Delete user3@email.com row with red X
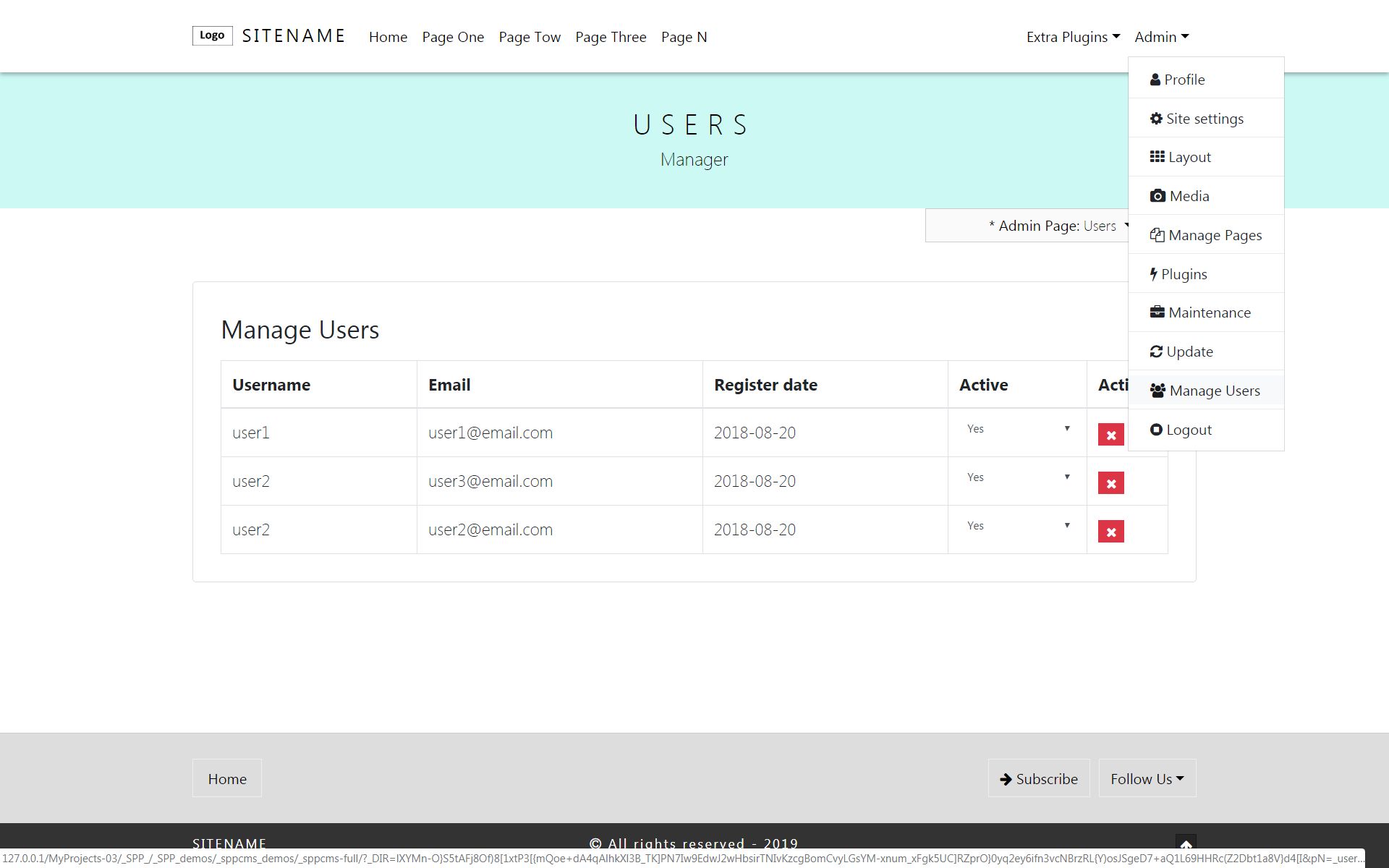Viewport: 1389px width, 868px height. pos(1110,483)
